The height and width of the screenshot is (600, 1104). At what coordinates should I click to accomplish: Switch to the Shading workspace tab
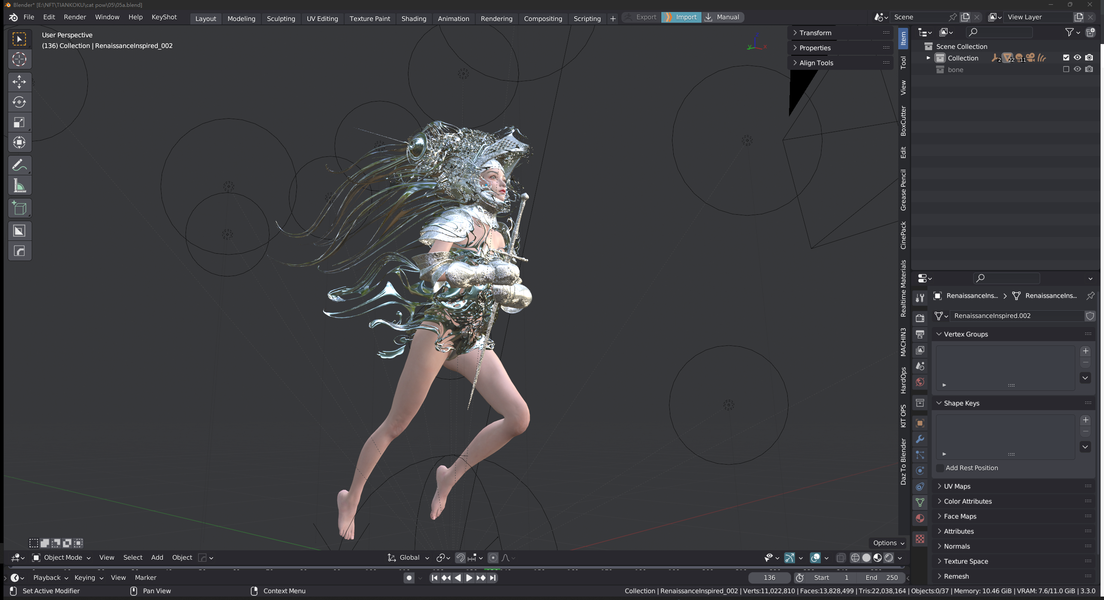point(414,18)
